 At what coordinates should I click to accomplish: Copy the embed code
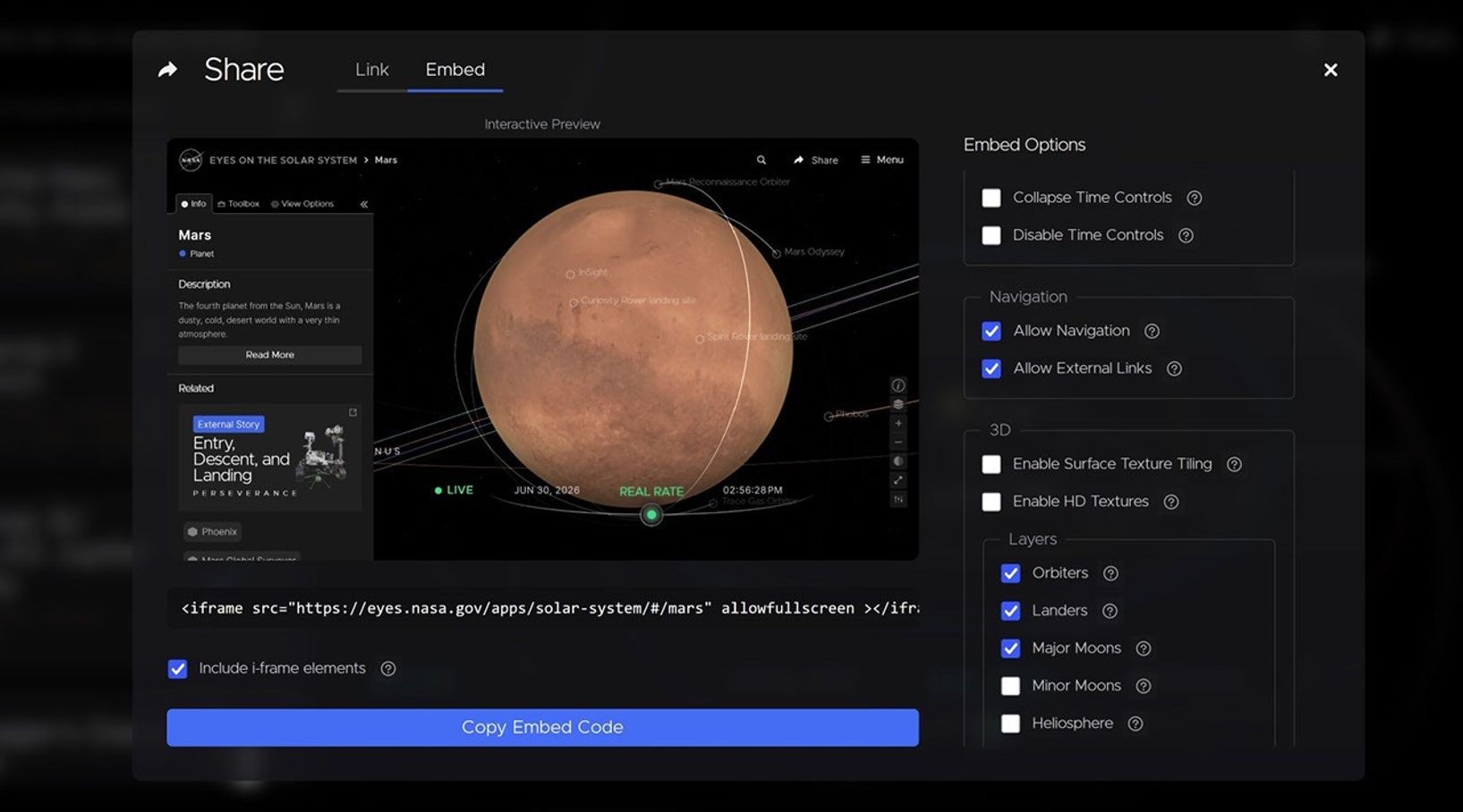point(542,727)
